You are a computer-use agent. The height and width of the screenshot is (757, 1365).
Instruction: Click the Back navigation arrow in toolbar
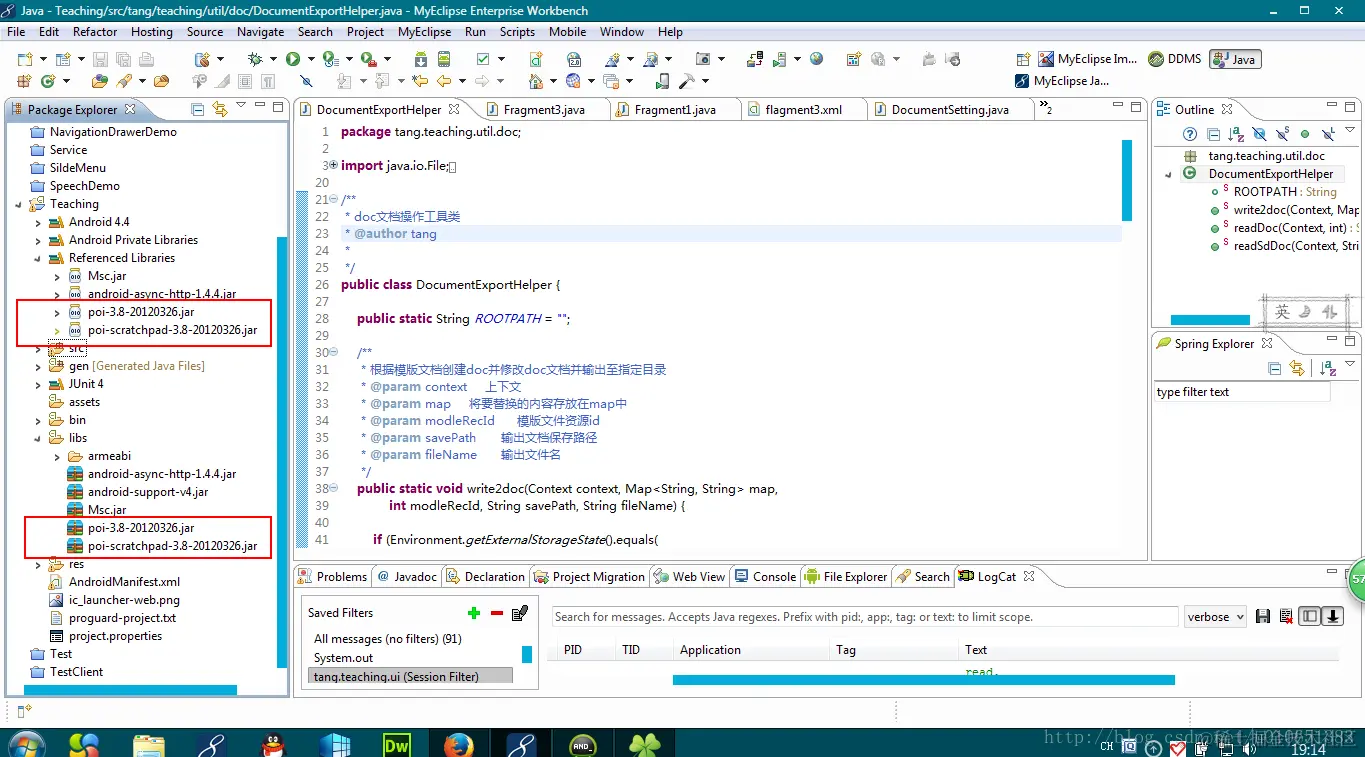pyautogui.click(x=444, y=81)
